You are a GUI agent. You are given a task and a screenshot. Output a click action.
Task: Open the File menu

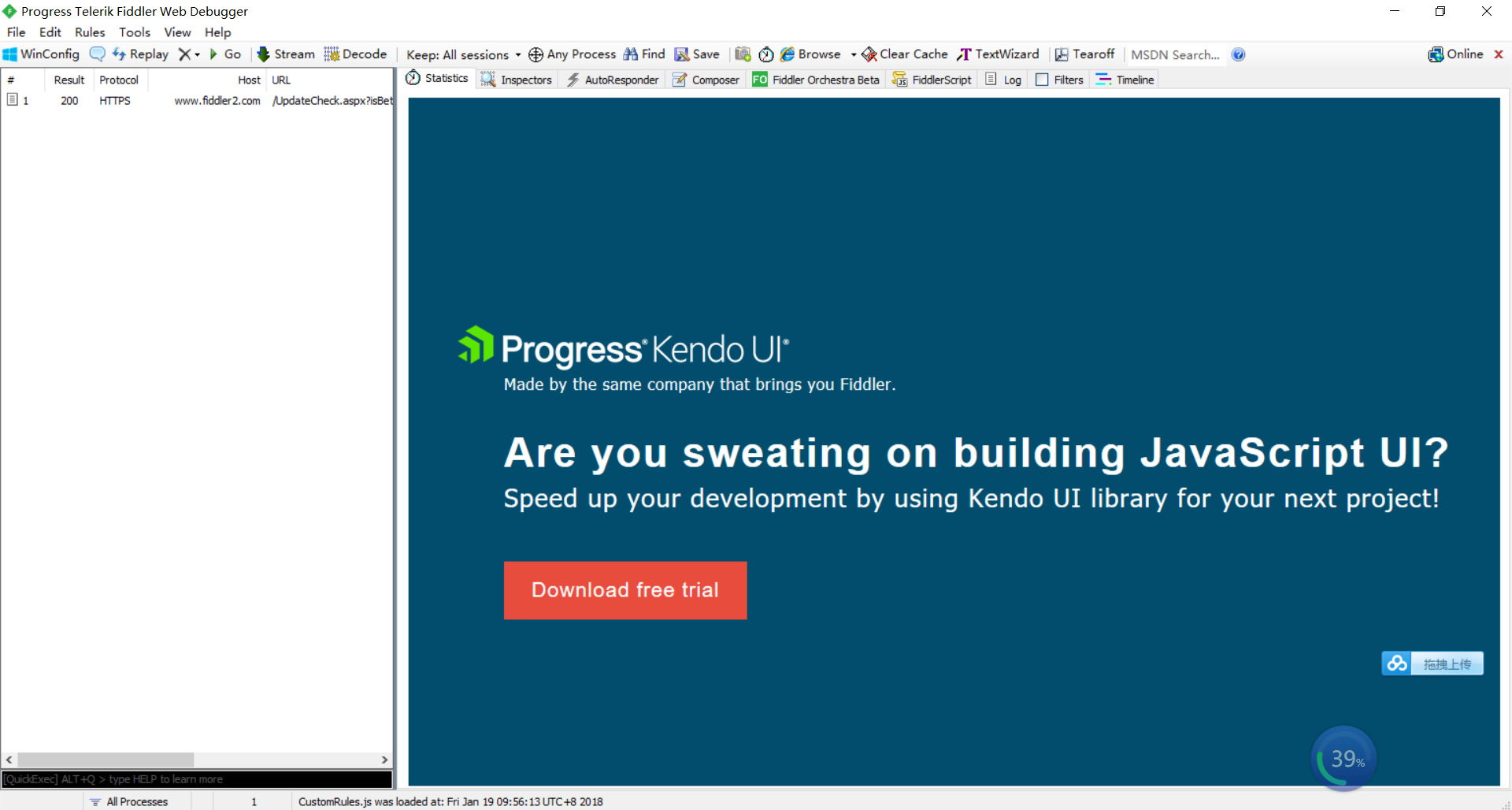(x=17, y=32)
